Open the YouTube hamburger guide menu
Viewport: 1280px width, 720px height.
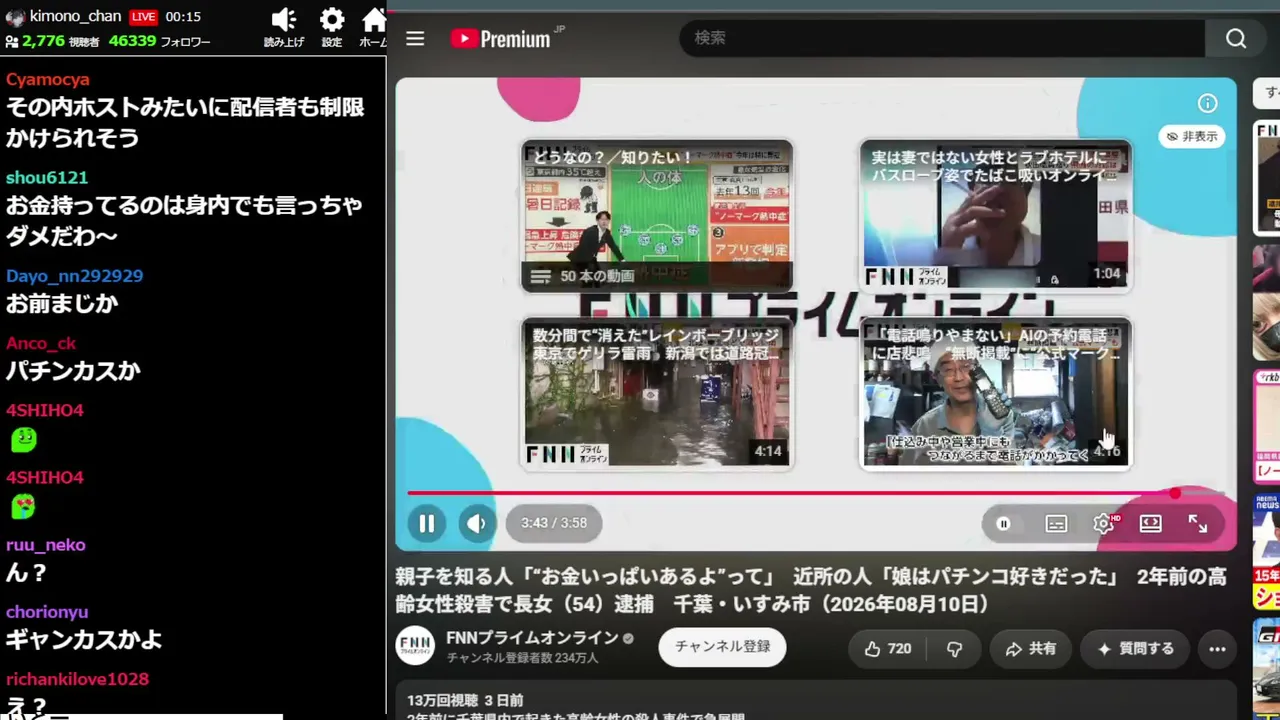coord(415,38)
